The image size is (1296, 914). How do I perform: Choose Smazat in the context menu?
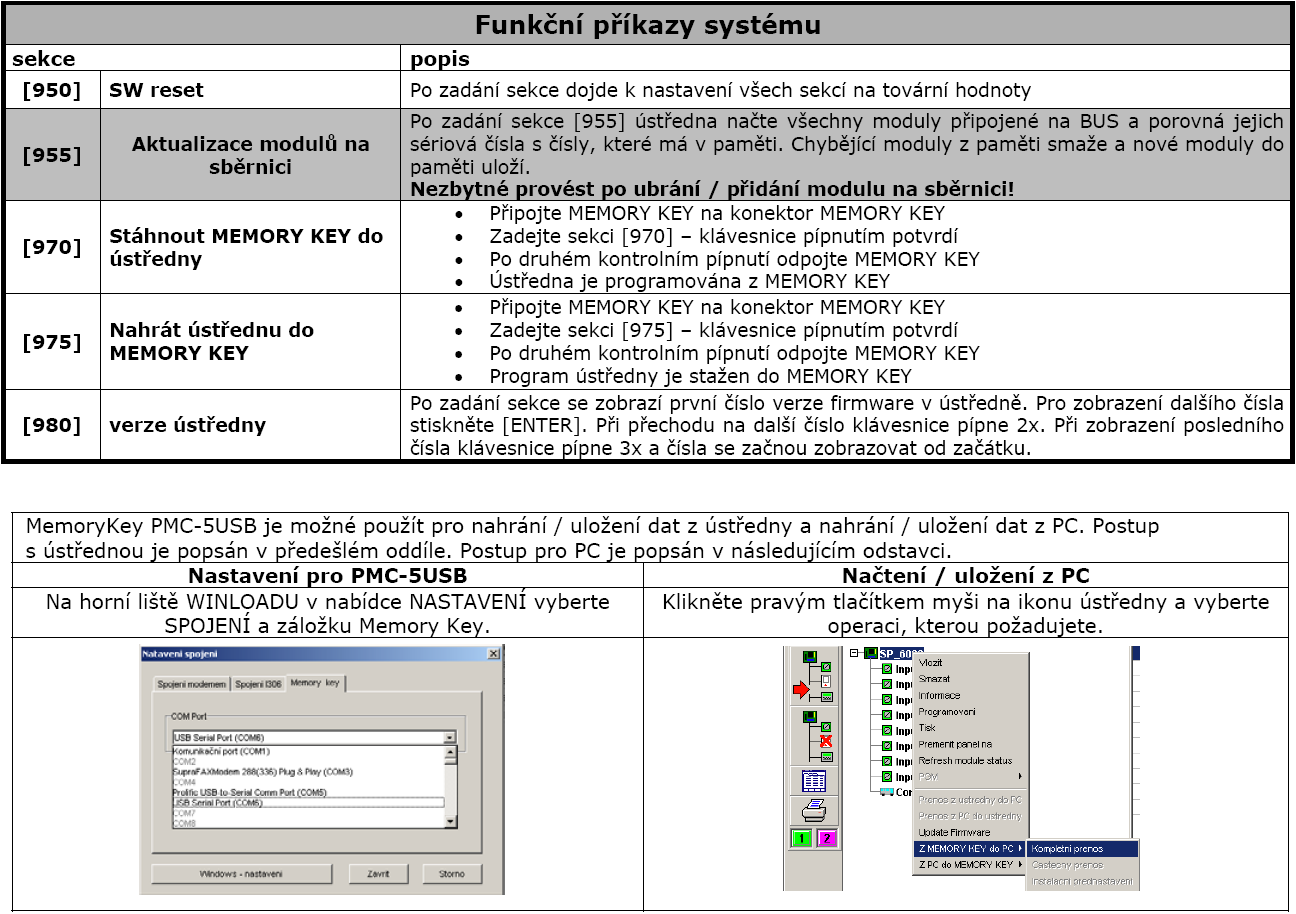(970, 679)
